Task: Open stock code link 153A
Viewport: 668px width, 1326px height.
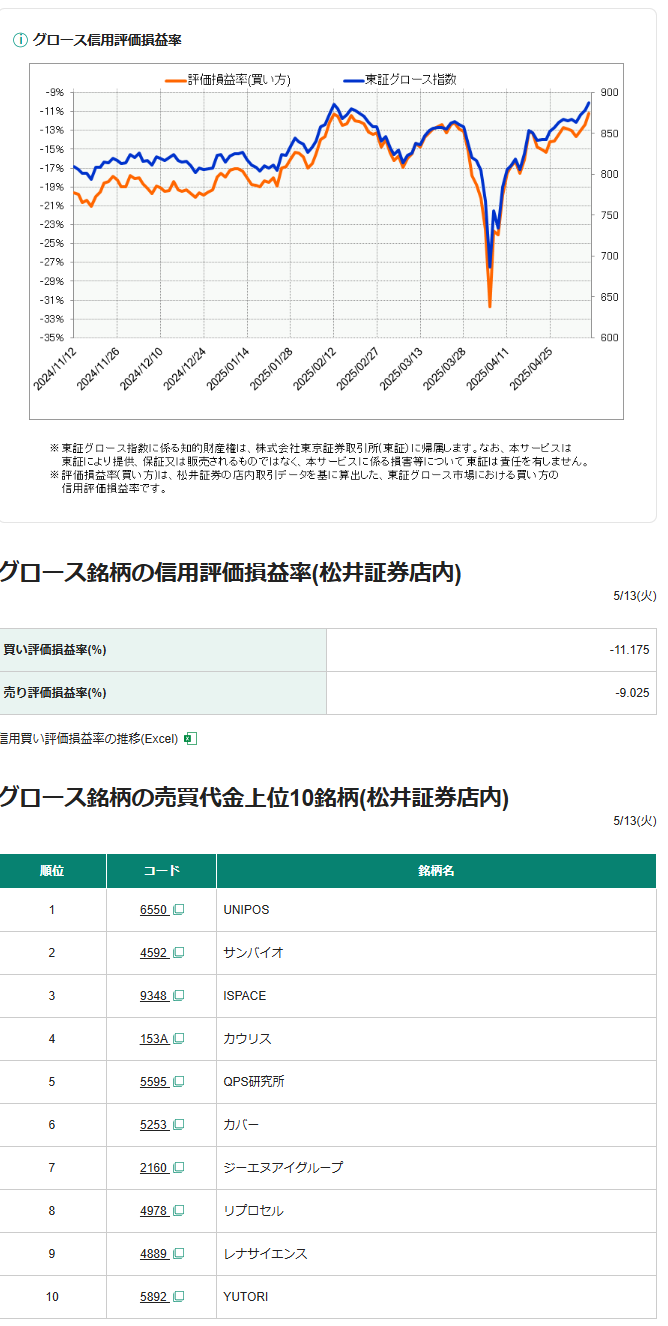Action: pyautogui.click(x=154, y=1039)
